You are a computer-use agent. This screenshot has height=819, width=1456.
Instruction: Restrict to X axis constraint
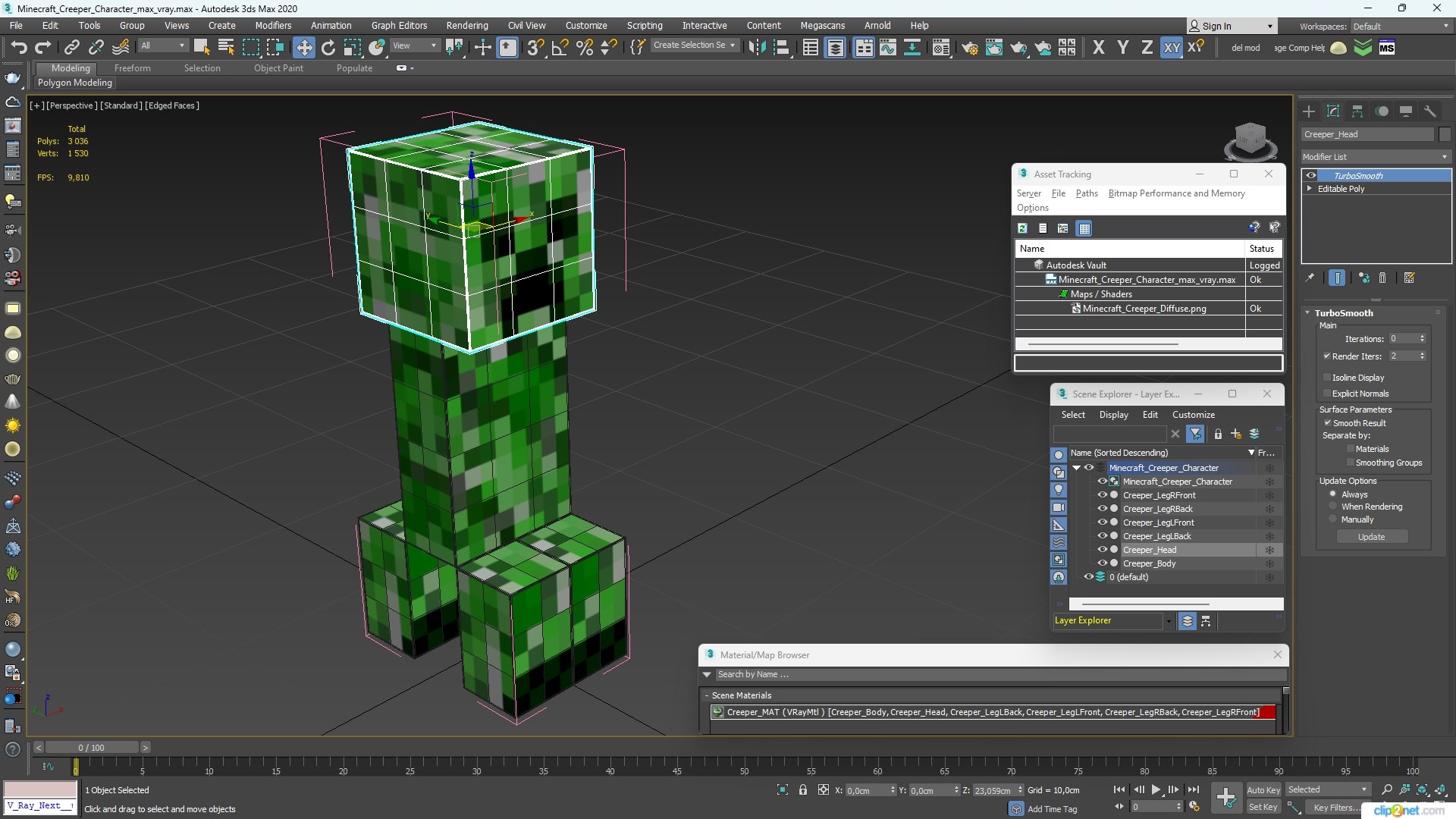click(x=1099, y=48)
